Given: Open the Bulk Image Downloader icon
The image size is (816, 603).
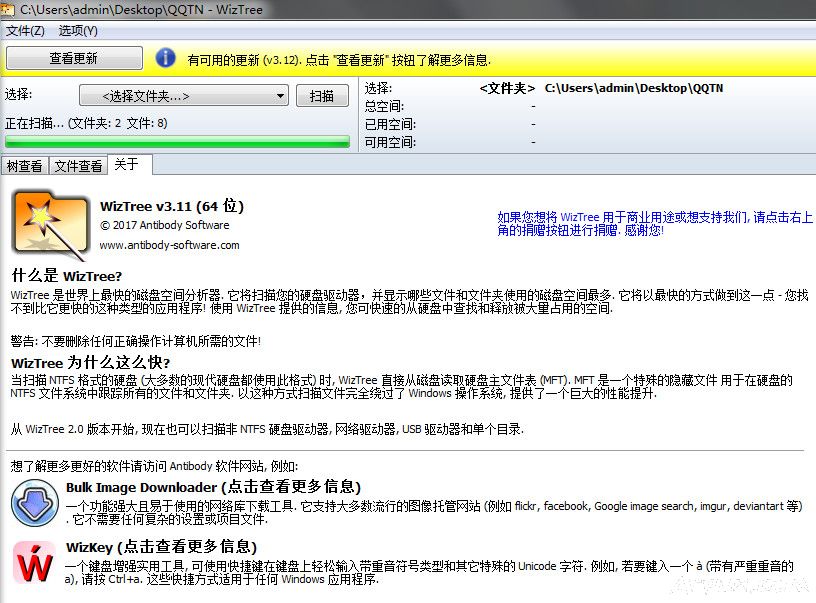Looking at the screenshot, I should click(x=36, y=503).
